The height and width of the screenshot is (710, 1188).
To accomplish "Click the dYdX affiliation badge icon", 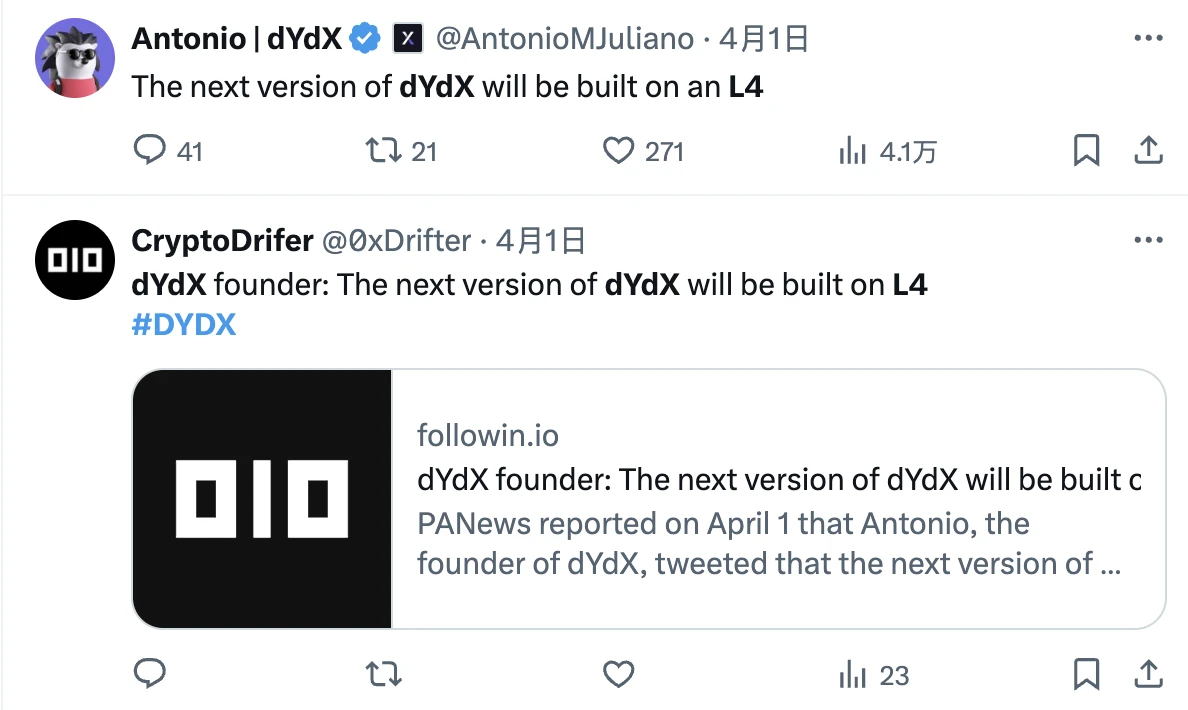I will coord(407,39).
